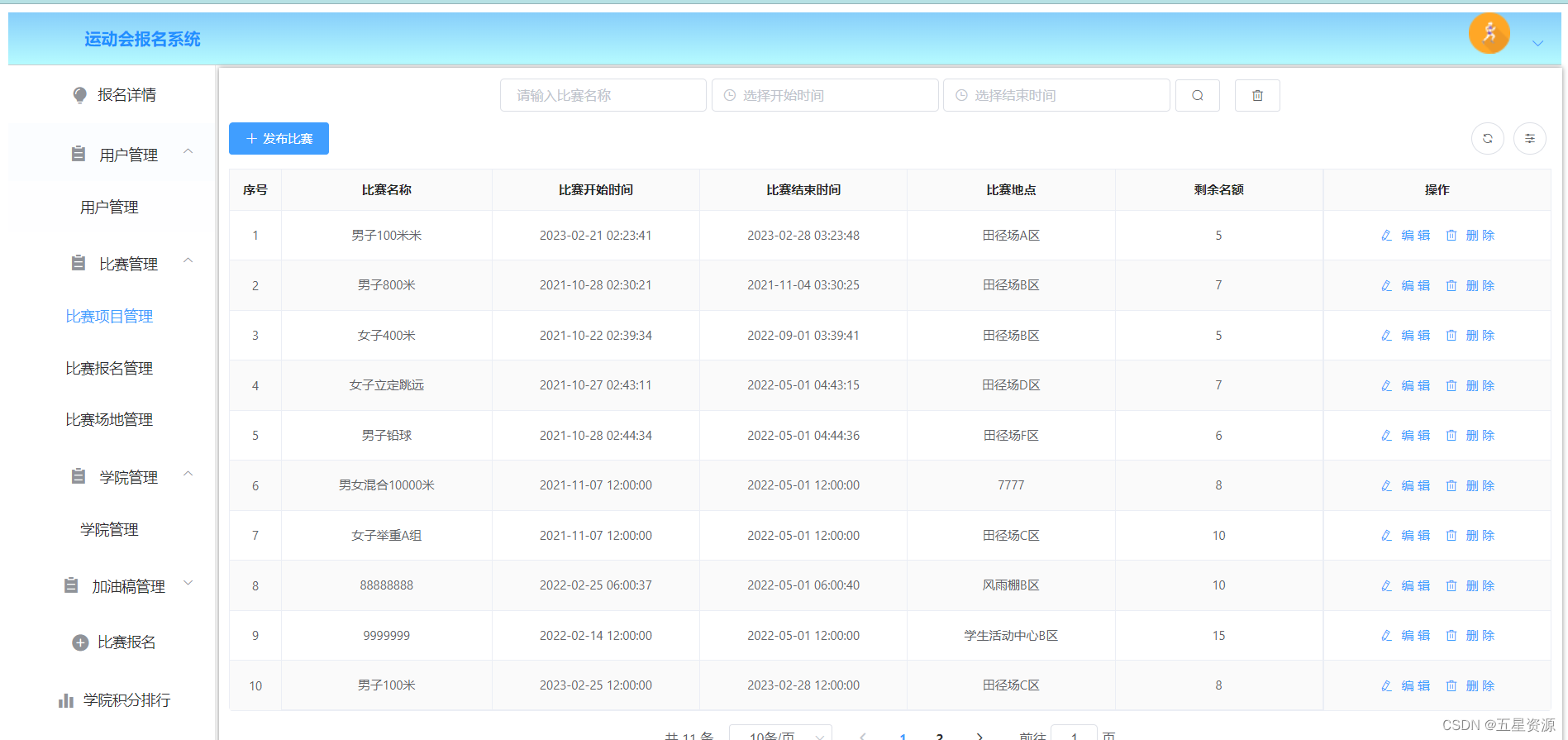This screenshot has width=1568, height=740.
Task: Click the 运动会报名系统 title
Action: click(x=142, y=39)
